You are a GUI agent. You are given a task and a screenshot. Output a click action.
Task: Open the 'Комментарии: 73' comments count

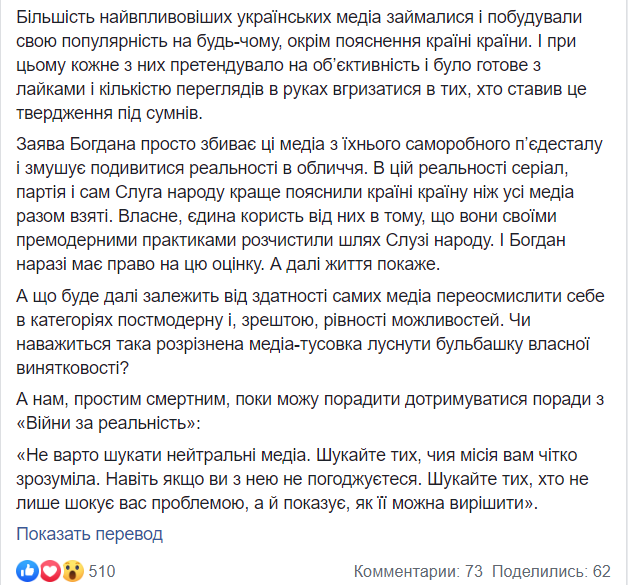tap(418, 571)
